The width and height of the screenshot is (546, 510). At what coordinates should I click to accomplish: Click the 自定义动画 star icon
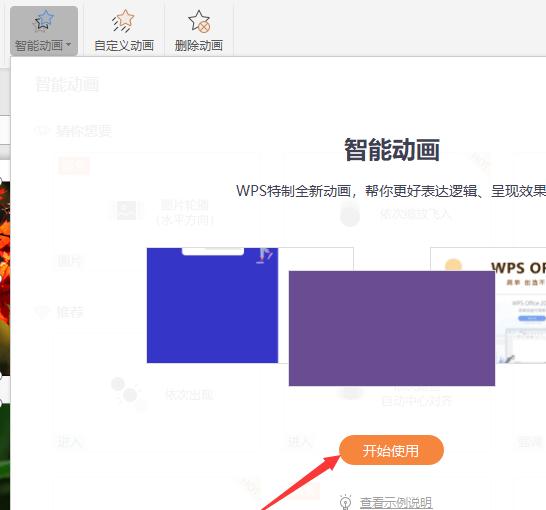(x=123, y=21)
